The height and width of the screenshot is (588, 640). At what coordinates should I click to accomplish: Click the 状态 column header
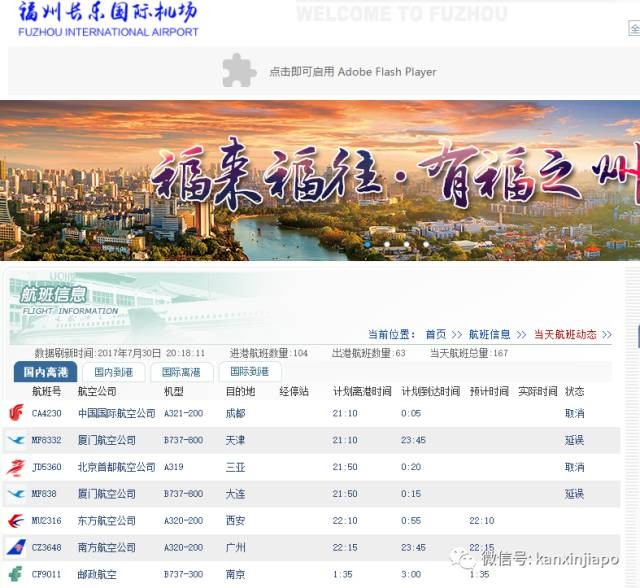coord(574,391)
